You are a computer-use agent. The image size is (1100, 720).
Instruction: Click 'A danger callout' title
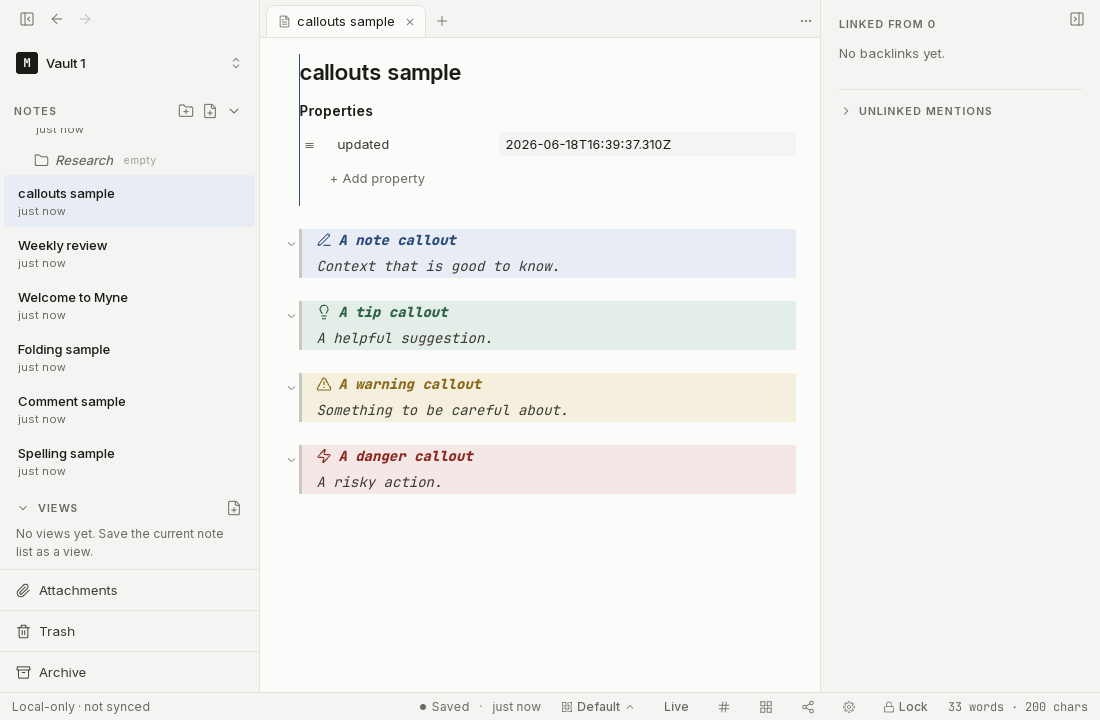click(x=406, y=456)
